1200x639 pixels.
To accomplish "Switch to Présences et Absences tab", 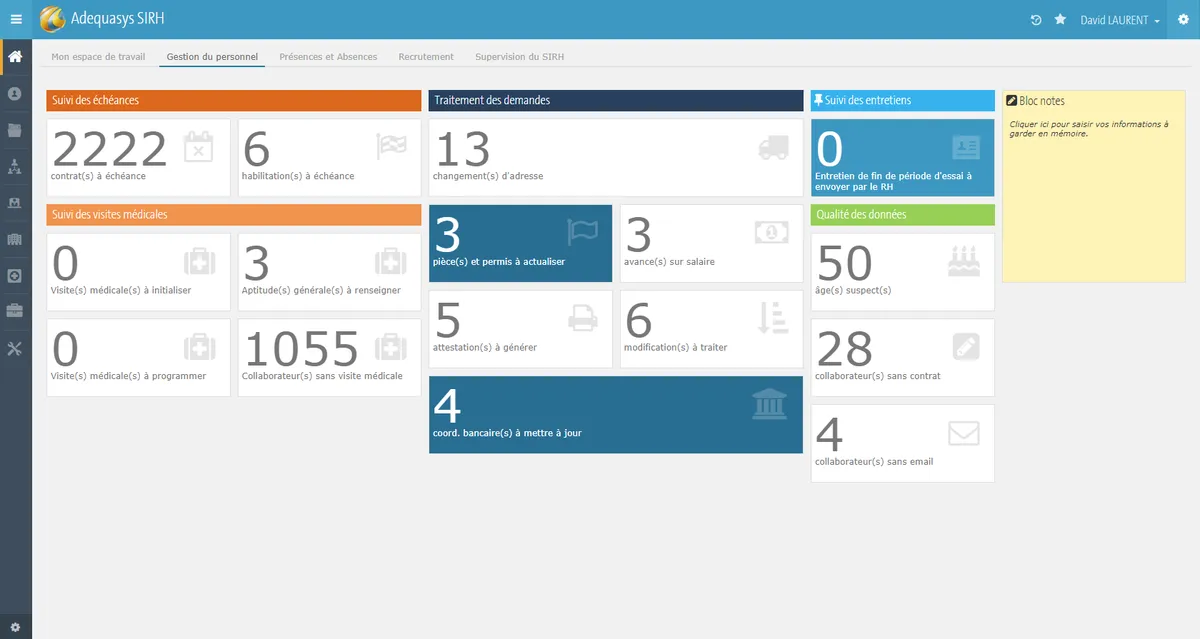I will point(328,57).
